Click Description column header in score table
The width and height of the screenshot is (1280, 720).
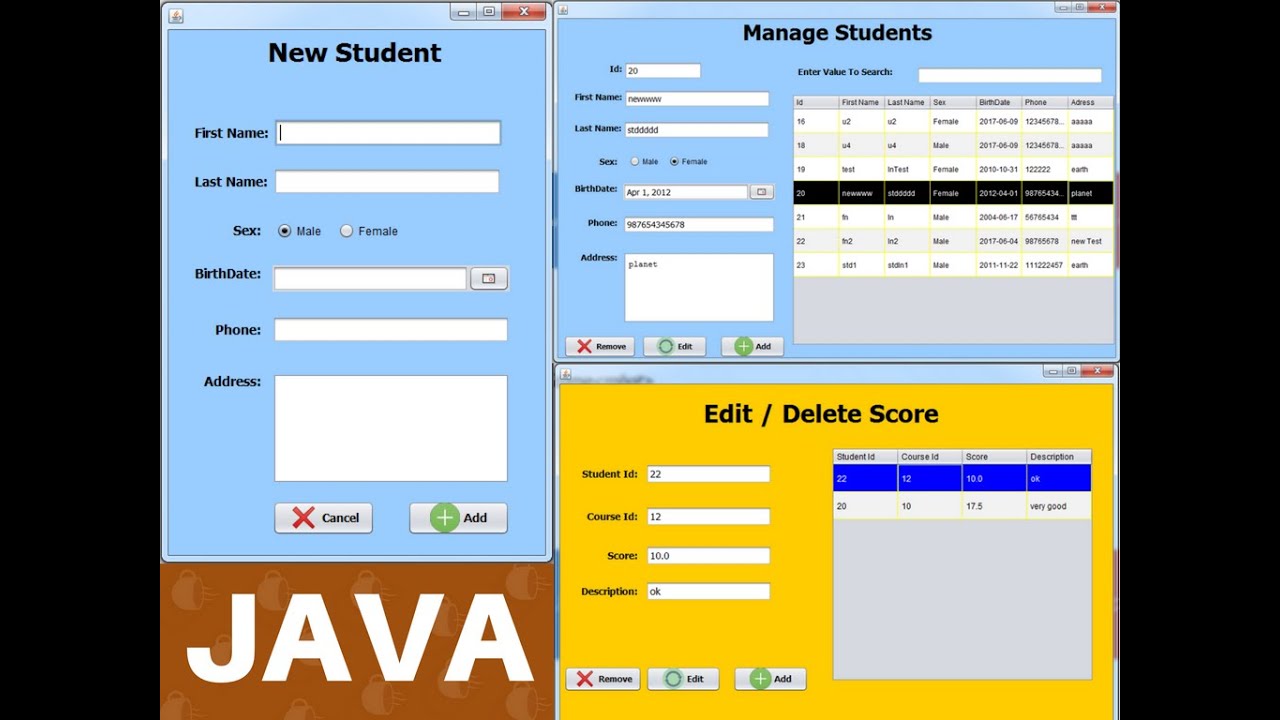click(x=1059, y=456)
